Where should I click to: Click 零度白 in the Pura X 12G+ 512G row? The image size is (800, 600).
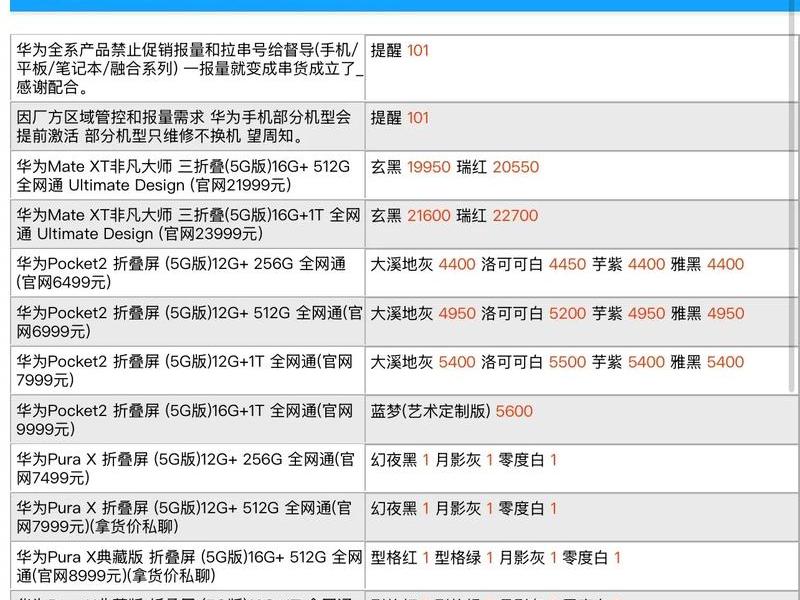521,509
